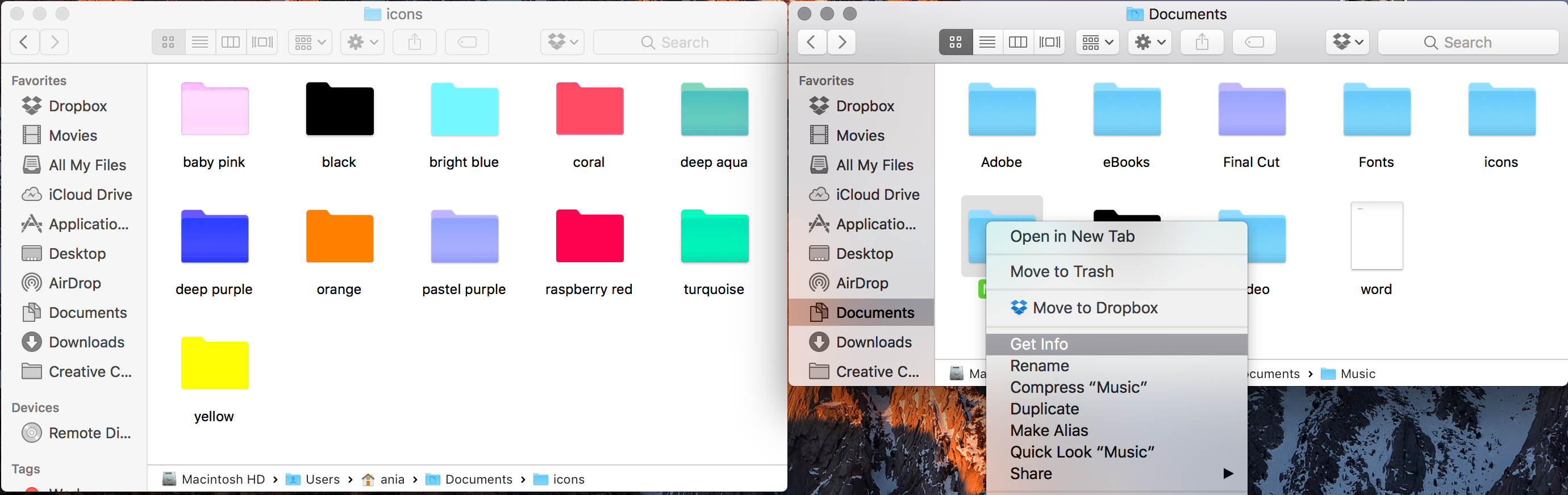Open arrange dropdown in Documents window
This screenshot has width=1568, height=495.
click(x=1098, y=42)
